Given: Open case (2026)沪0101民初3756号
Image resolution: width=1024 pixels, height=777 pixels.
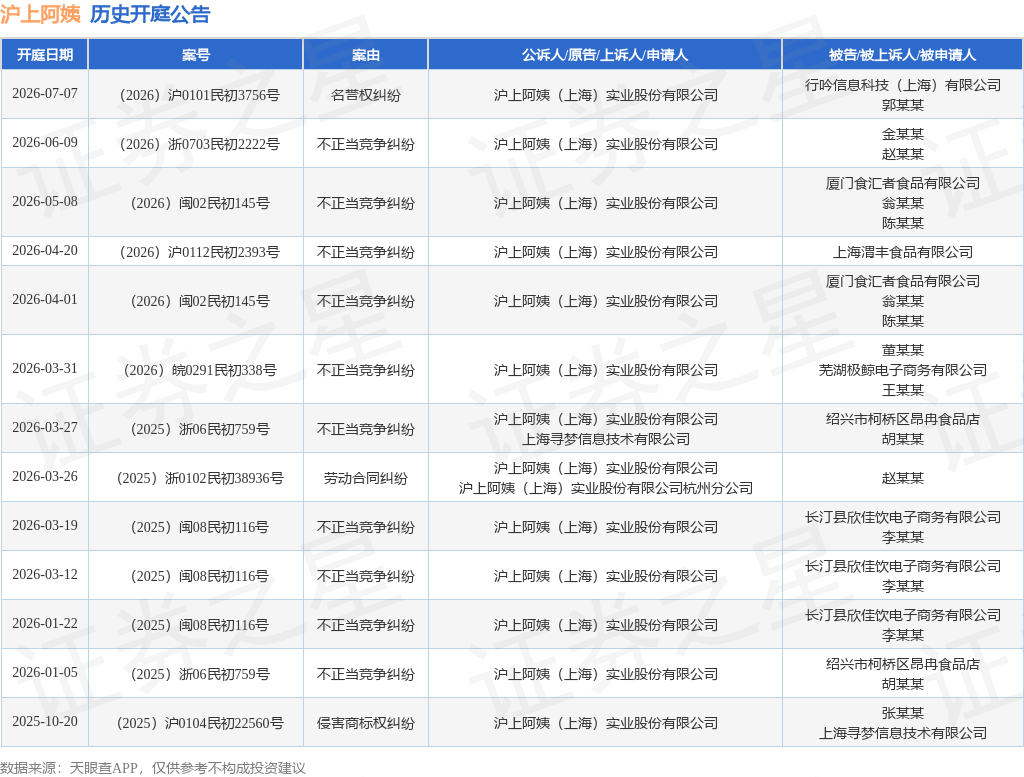Looking at the screenshot, I should (200, 95).
